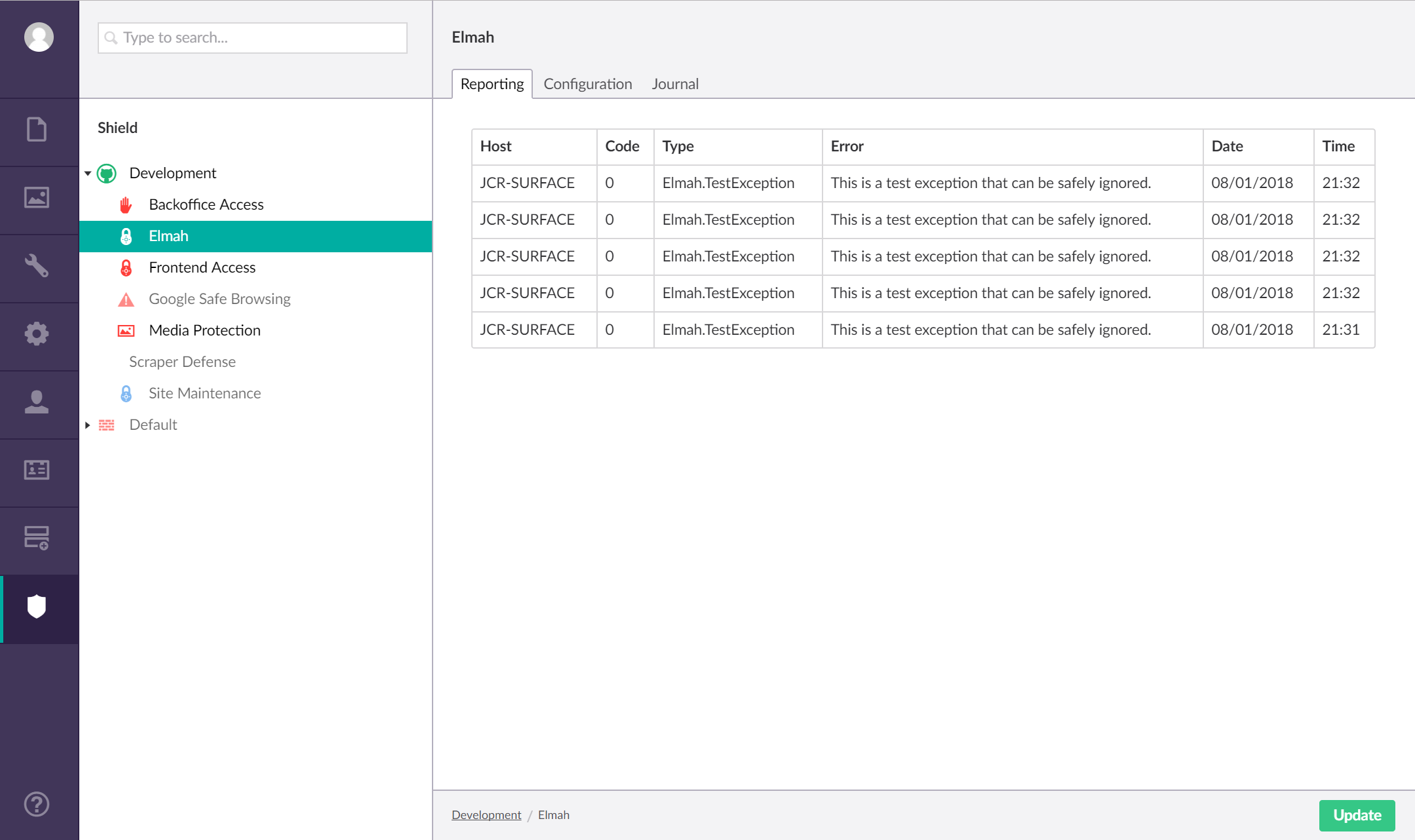Switch to the Configuration tab
This screenshot has height=840, width=1415.
pos(588,84)
